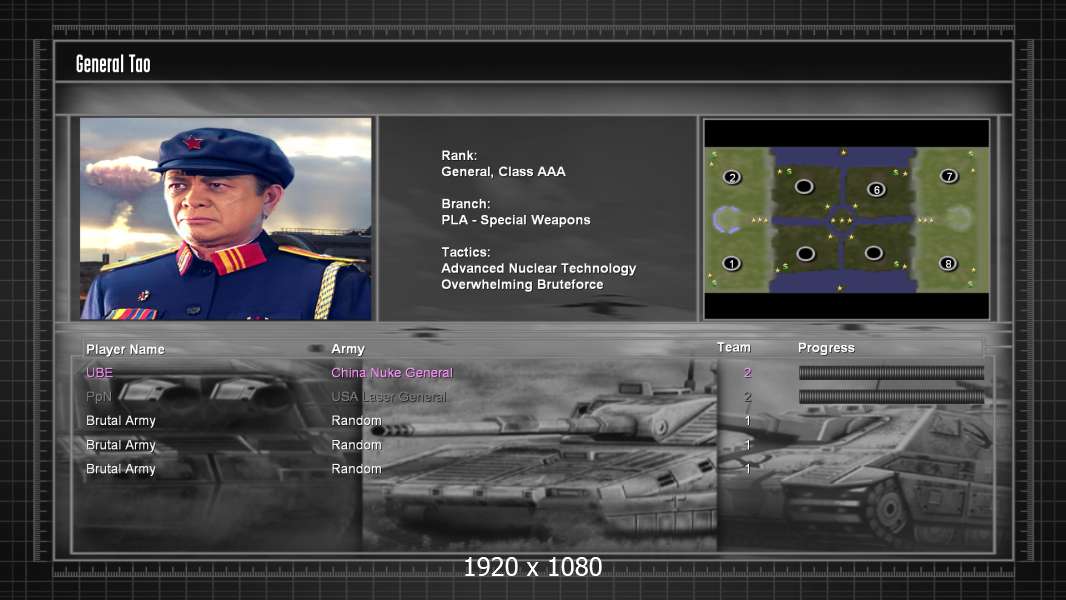Click the "Army" column header

tap(348, 349)
